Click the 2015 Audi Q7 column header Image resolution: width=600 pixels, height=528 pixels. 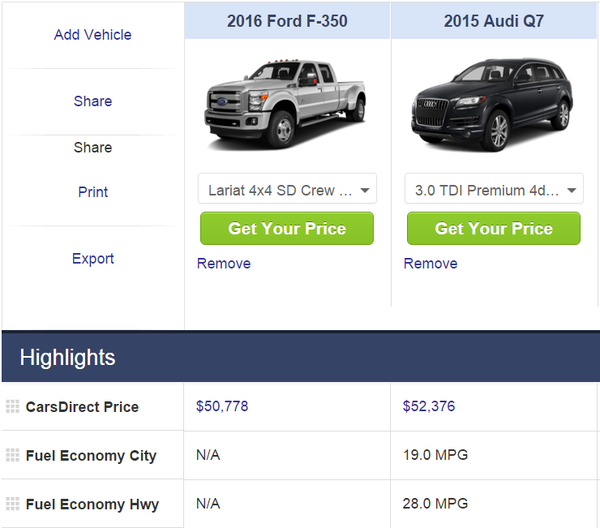coord(494,20)
